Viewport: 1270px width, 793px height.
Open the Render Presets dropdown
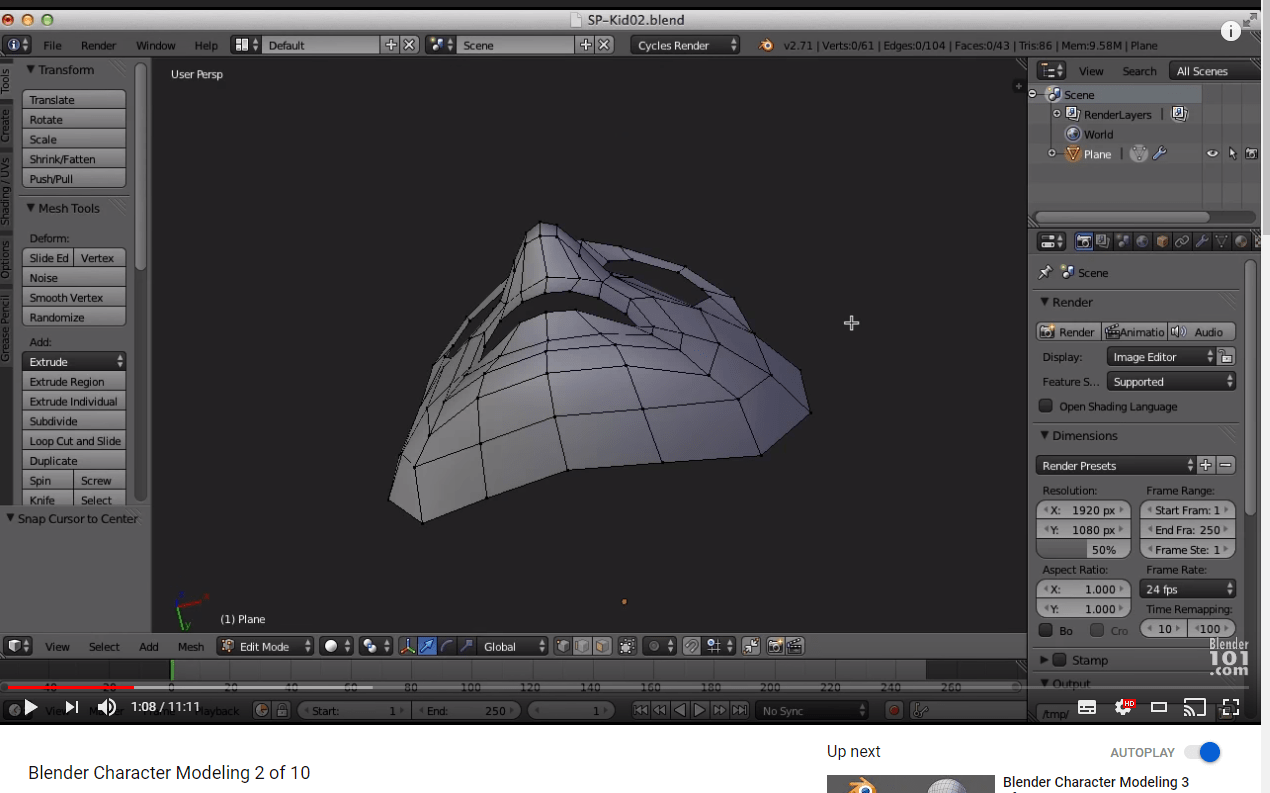pyautogui.click(x=1116, y=466)
